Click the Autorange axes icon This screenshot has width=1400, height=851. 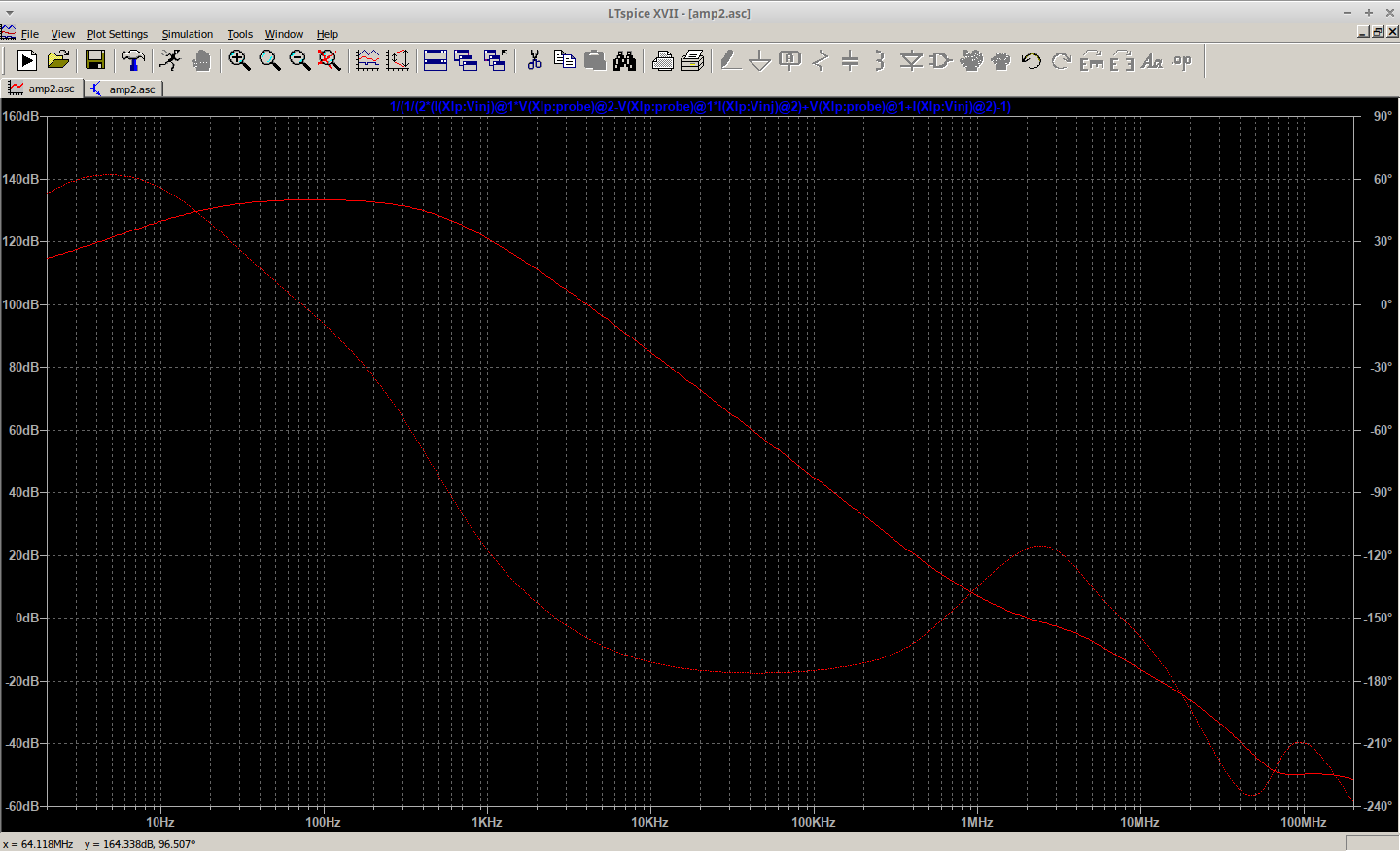398,60
